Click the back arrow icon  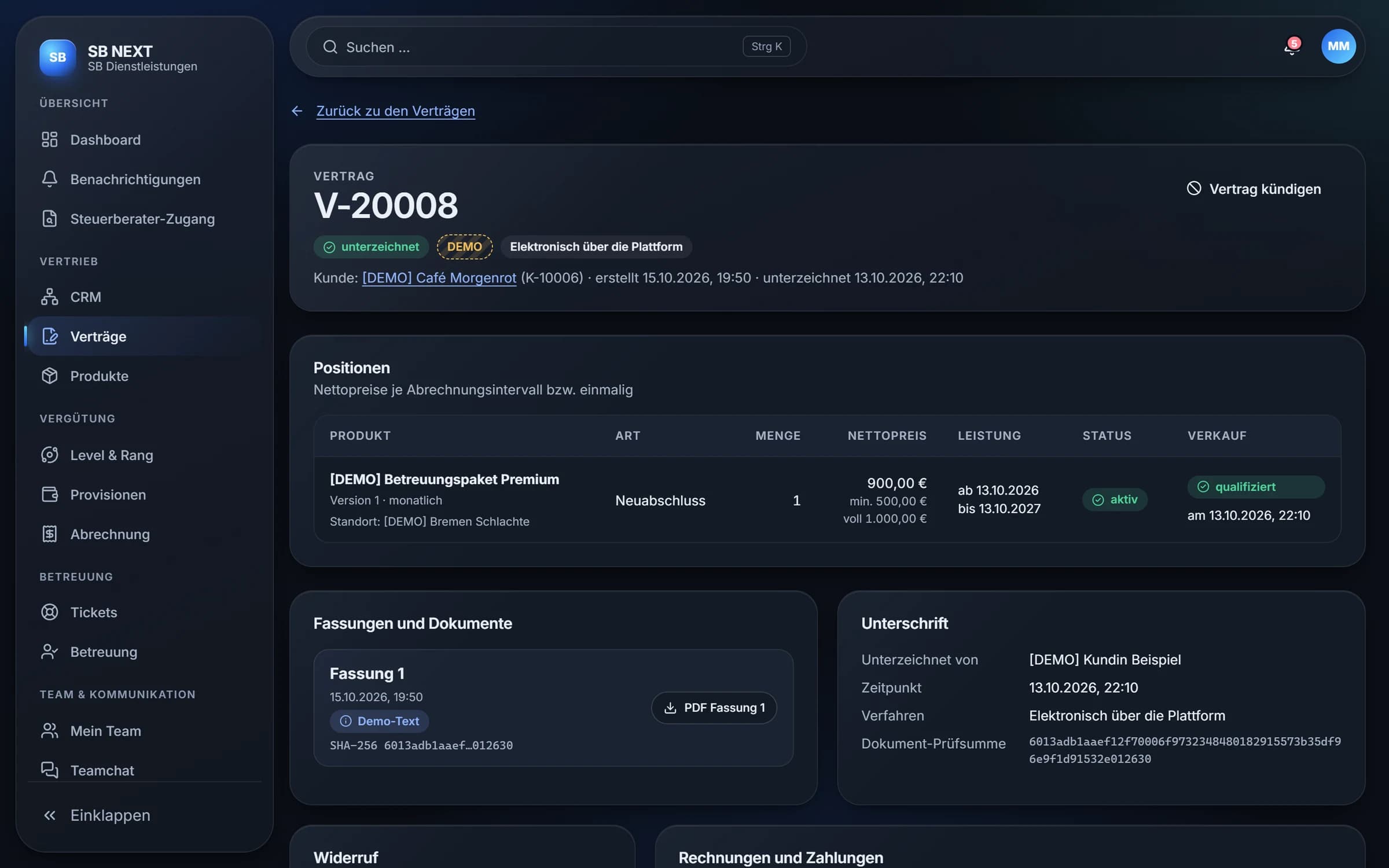[297, 111]
